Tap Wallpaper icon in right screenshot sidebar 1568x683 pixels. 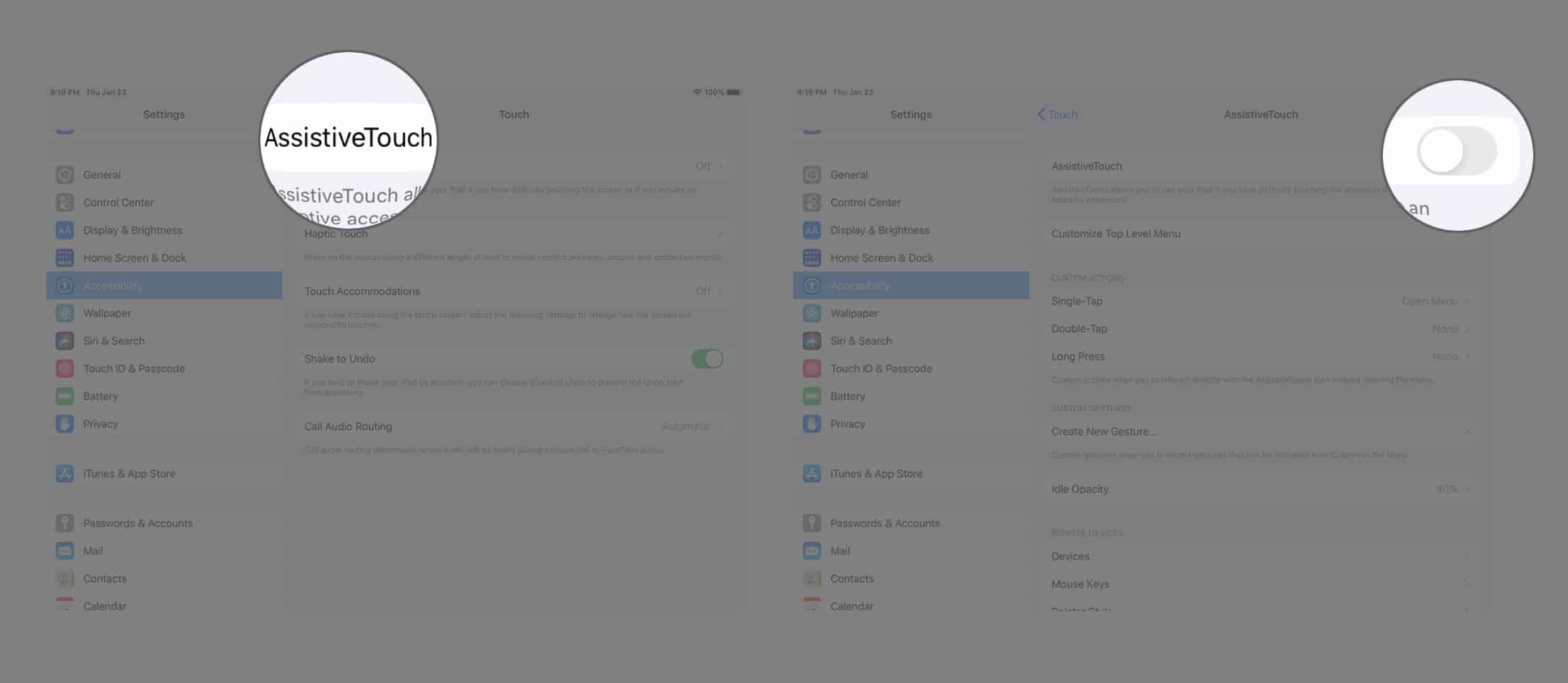pyautogui.click(x=812, y=313)
